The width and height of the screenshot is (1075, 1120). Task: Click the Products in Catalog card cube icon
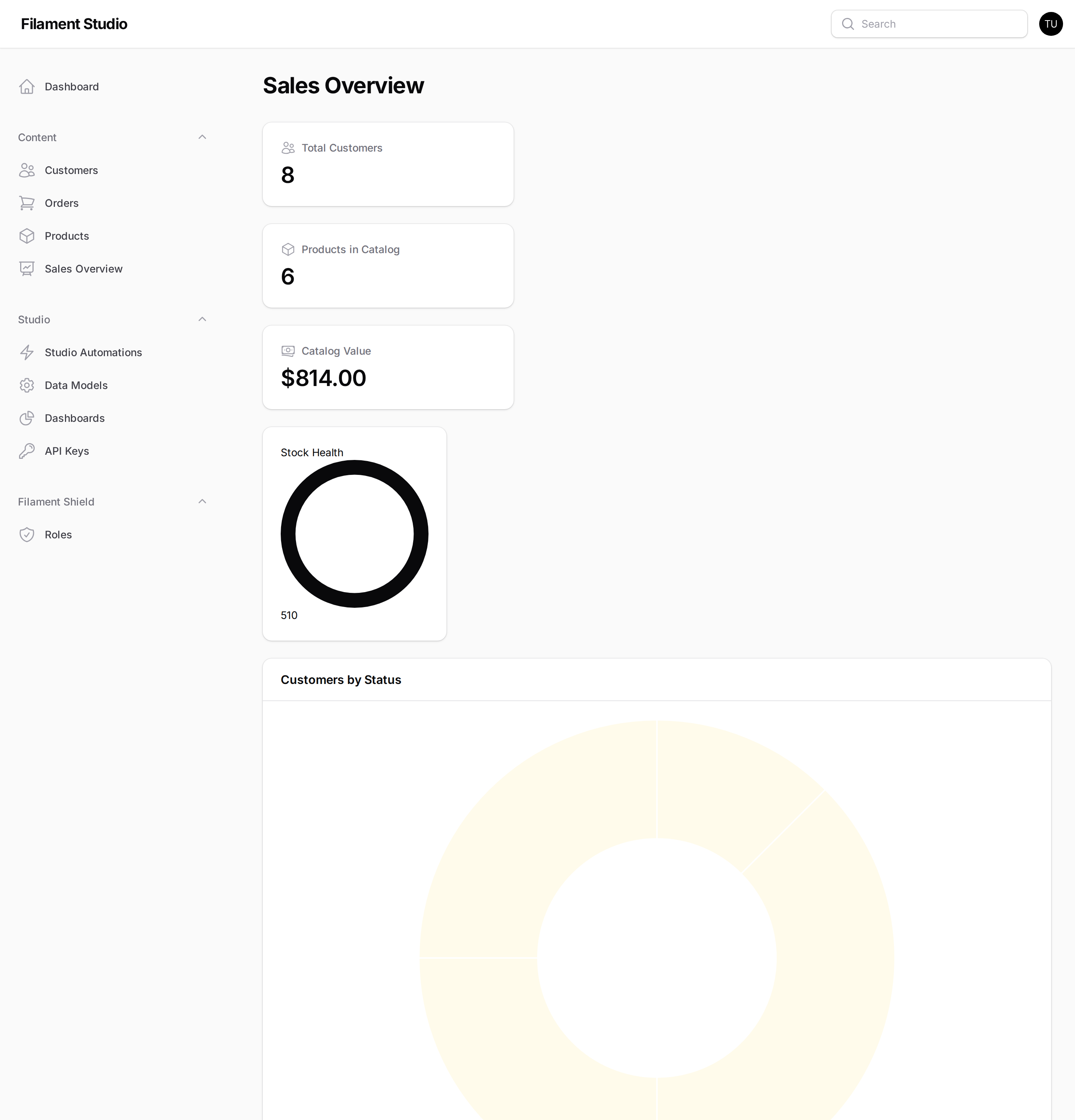(x=289, y=250)
